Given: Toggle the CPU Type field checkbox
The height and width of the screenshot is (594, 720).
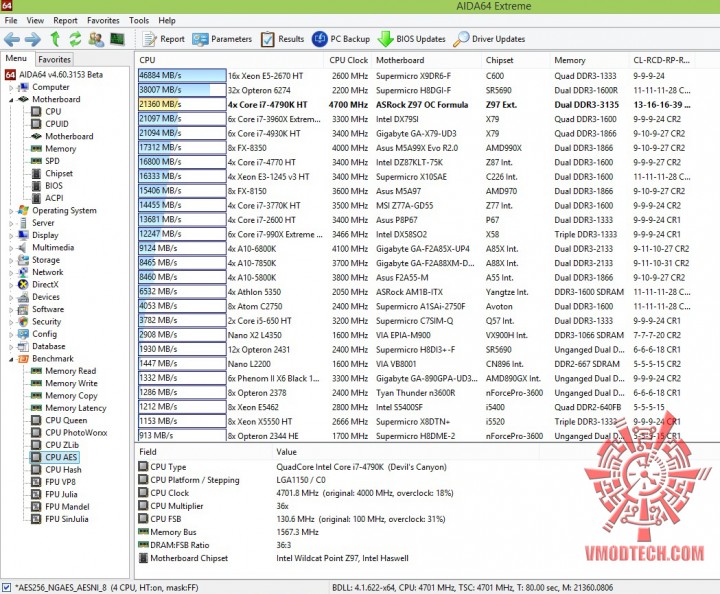Looking at the screenshot, I should point(143,467).
